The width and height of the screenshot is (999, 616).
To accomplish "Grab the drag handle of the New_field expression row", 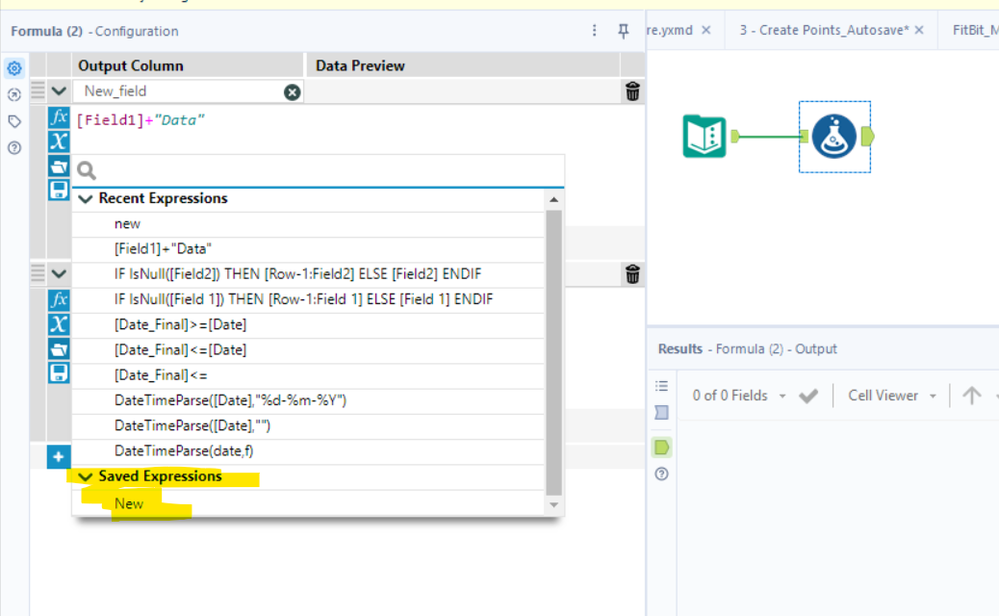I will tap(38, 90).
